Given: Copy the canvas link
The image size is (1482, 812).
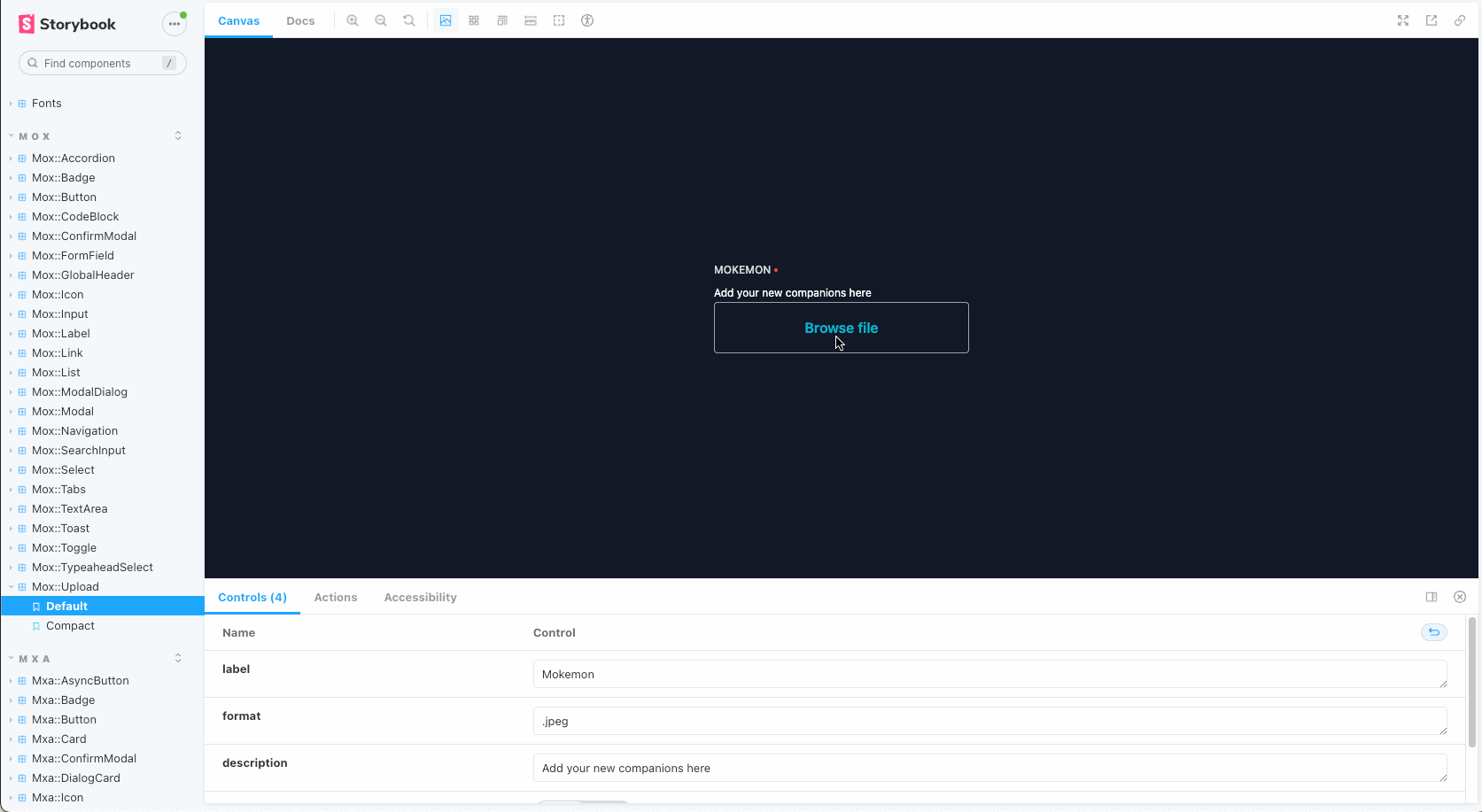Looking at the screenshot, I should (1460, 20).
